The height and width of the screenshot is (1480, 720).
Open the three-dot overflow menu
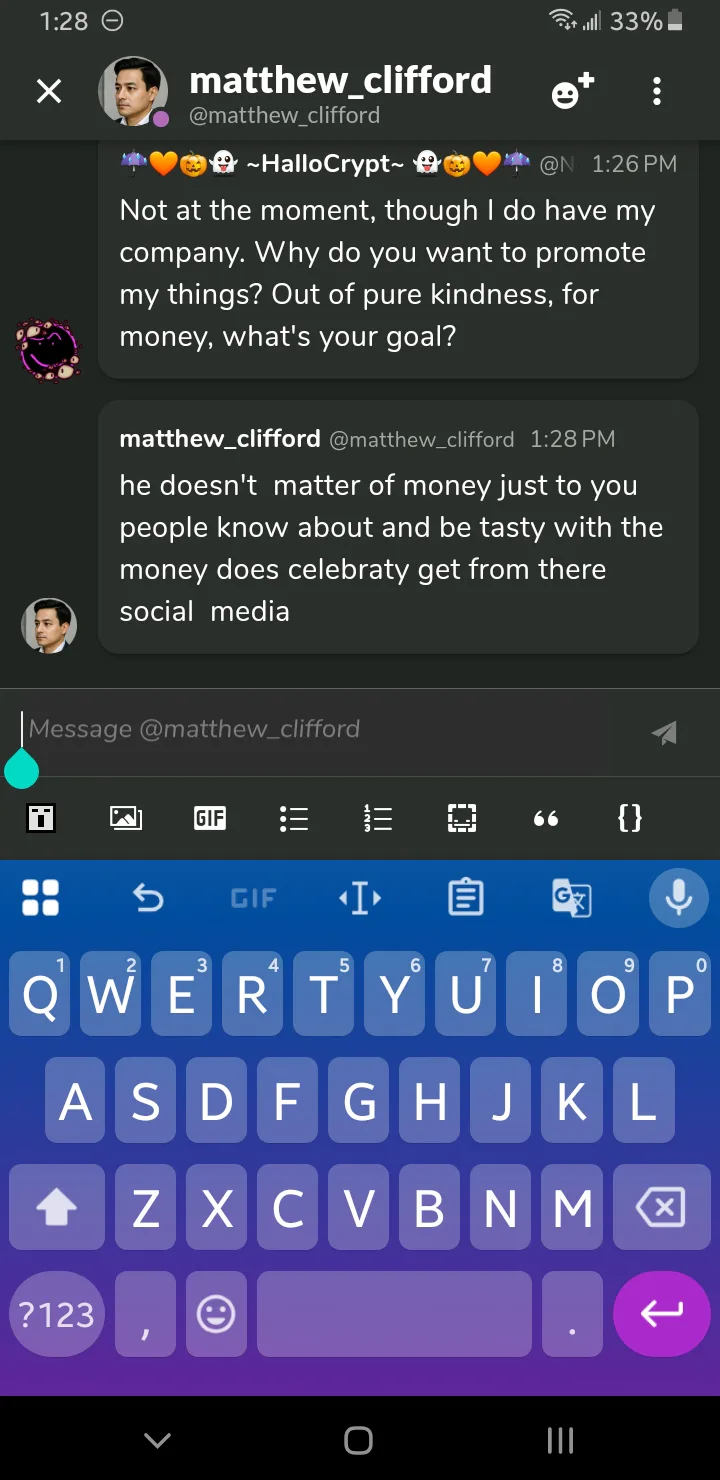pyautogui.click(x=657, y=93)
